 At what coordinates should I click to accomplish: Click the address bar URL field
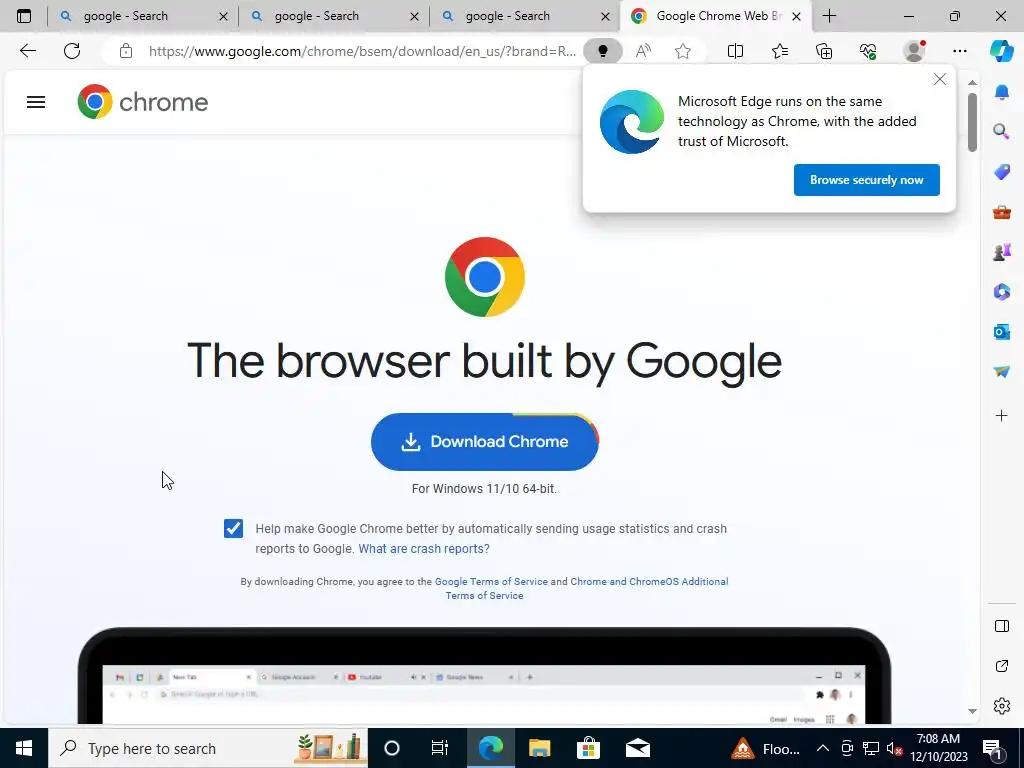click(362, 51)
